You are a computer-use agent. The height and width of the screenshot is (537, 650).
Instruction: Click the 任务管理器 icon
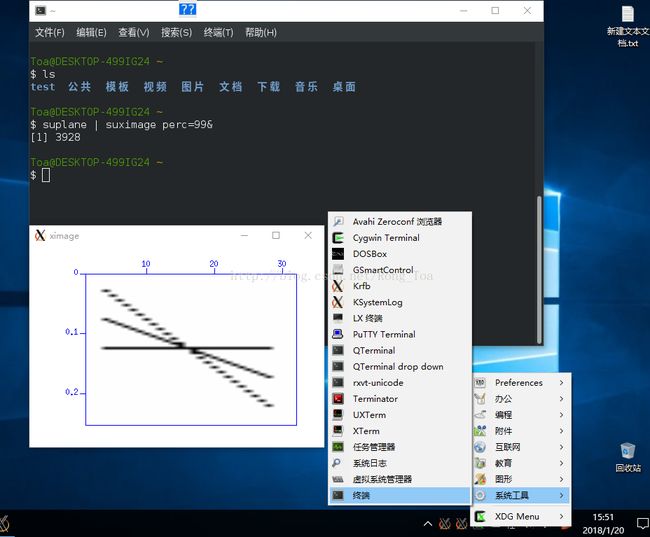[338, 447]
